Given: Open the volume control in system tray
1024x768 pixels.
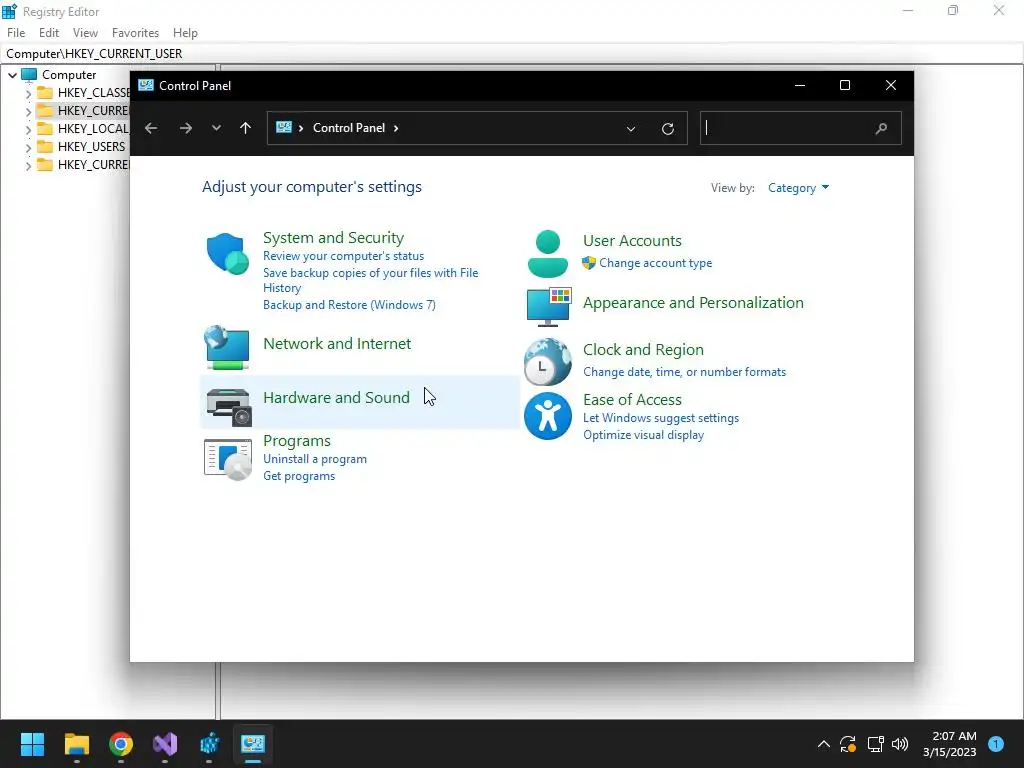Looking at the screenshot, I should pyautogui.click(x=900, y=744).
